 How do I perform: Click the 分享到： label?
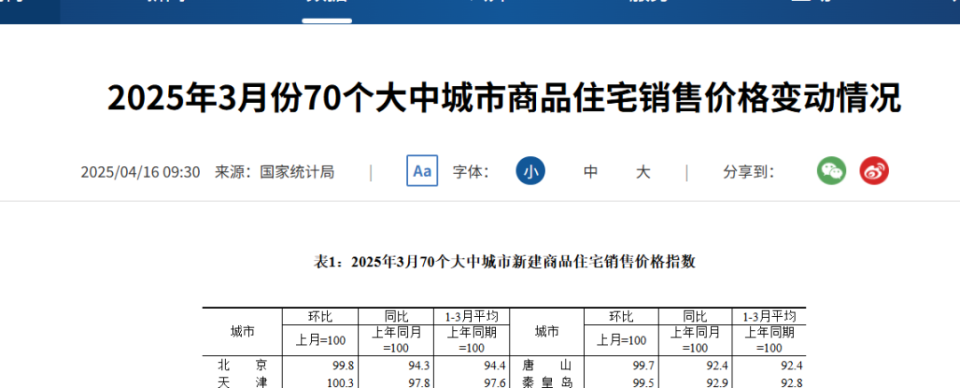[x=748, y=172]
